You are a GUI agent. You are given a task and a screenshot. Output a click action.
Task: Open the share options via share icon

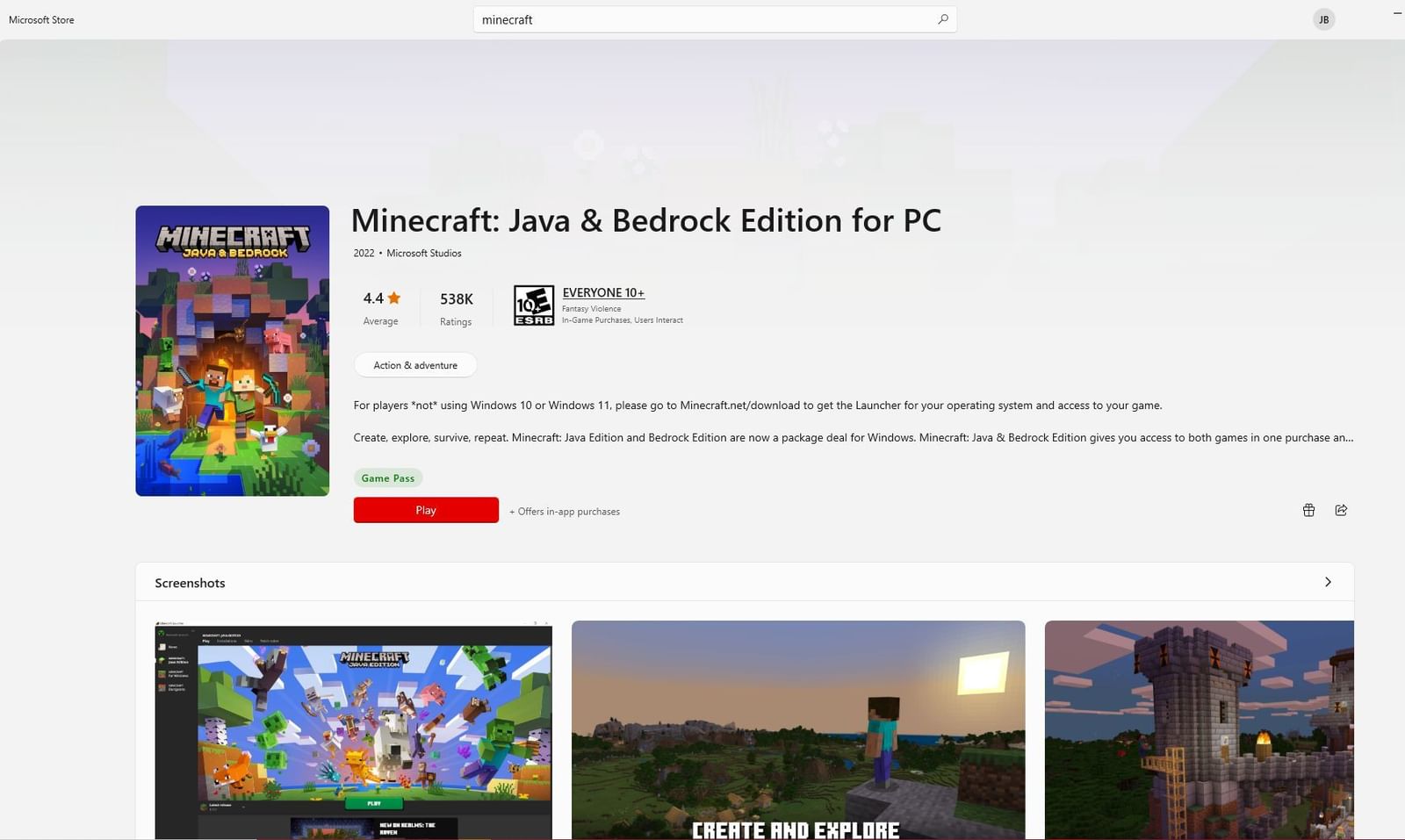pyautogui.click(x=1341, y=509)
